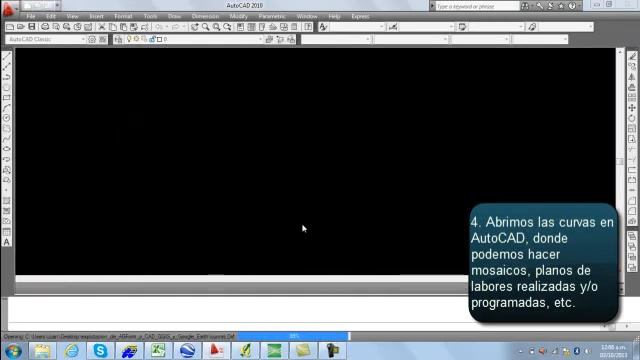Click the Match Properties icon
Image resolution: width=640 pixels, height=360 pixels.
pos(145,27)
